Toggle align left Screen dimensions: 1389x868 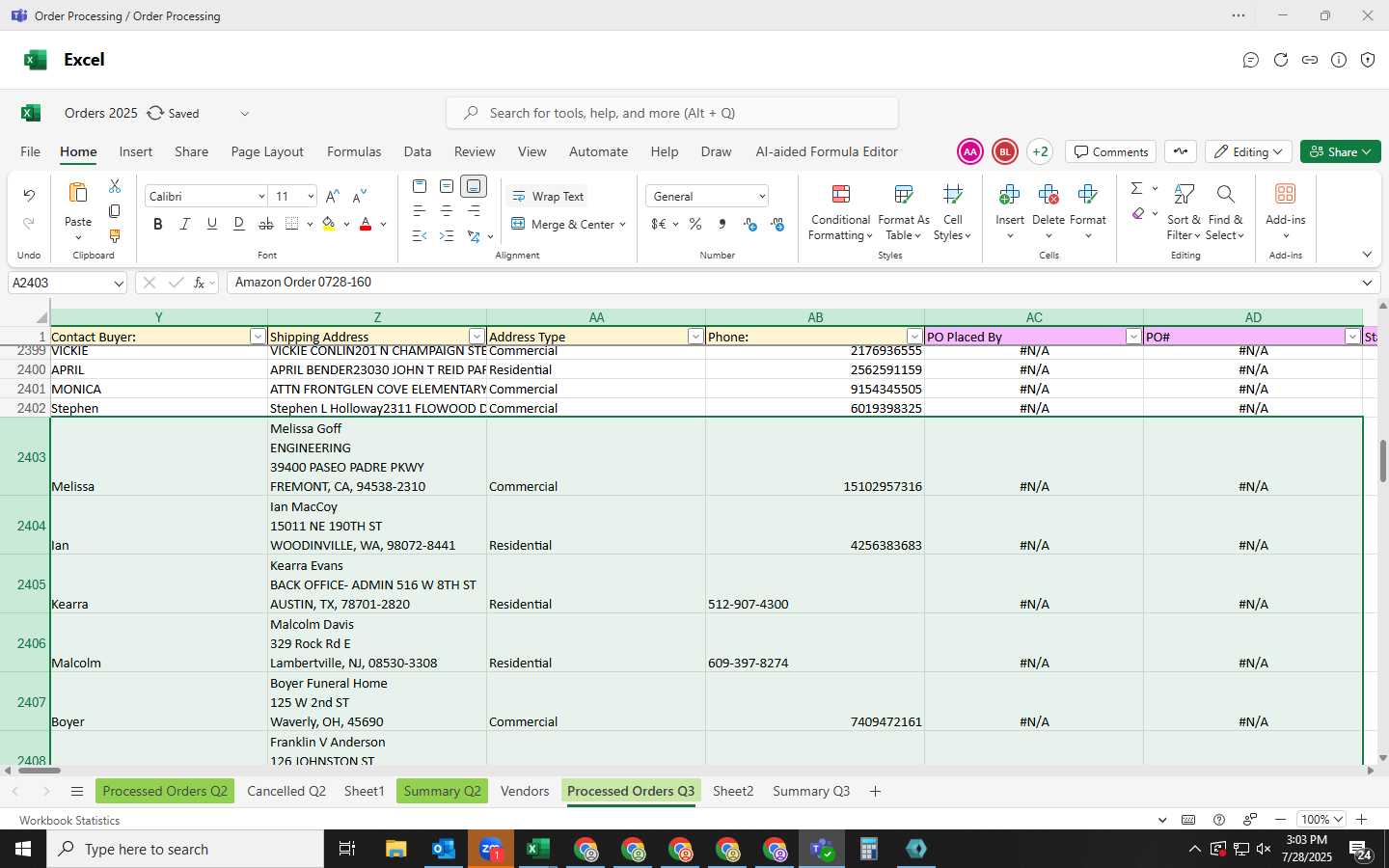pos(420,211)
